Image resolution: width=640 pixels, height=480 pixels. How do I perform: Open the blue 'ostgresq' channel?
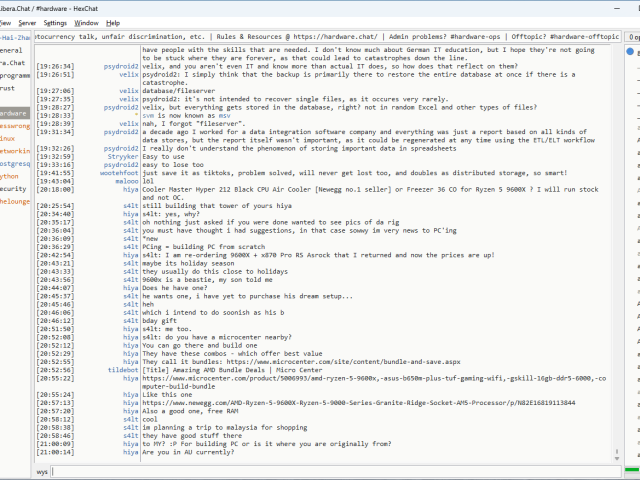15,164
